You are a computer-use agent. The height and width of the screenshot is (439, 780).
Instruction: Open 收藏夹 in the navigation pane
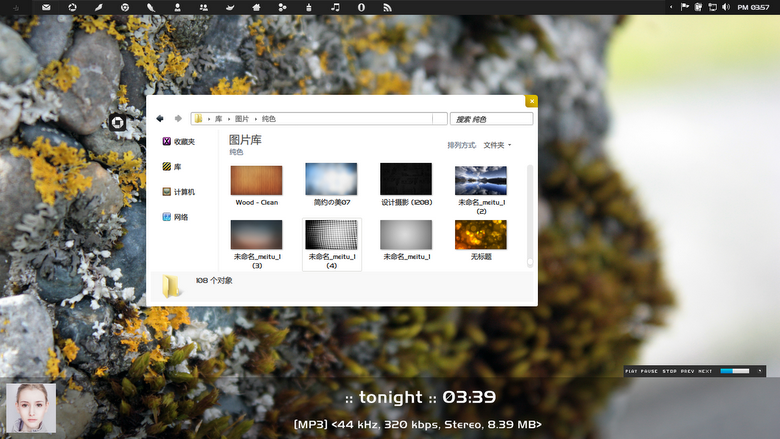tap(179, 142)
